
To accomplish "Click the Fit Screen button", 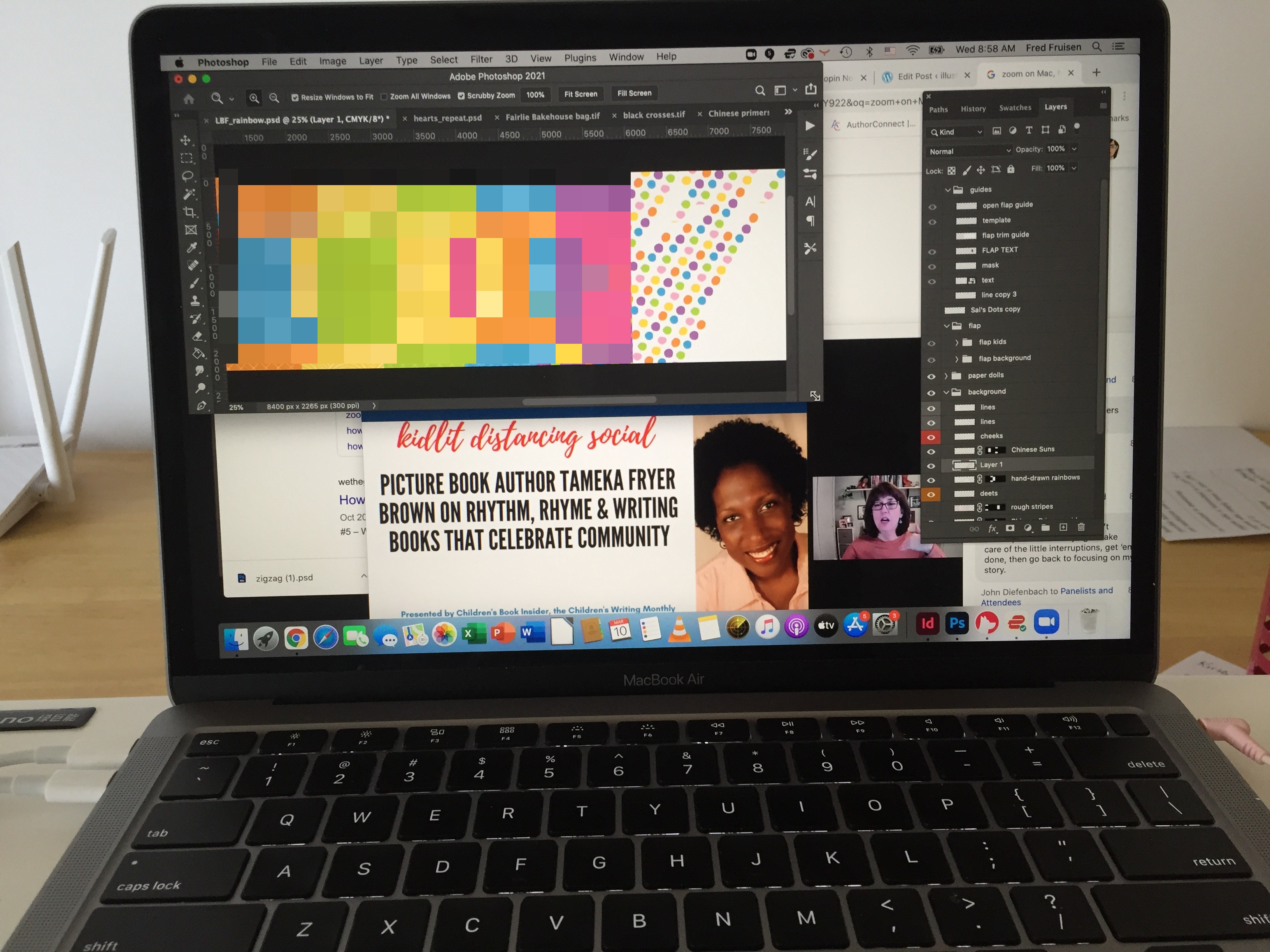I will (581, 94).
